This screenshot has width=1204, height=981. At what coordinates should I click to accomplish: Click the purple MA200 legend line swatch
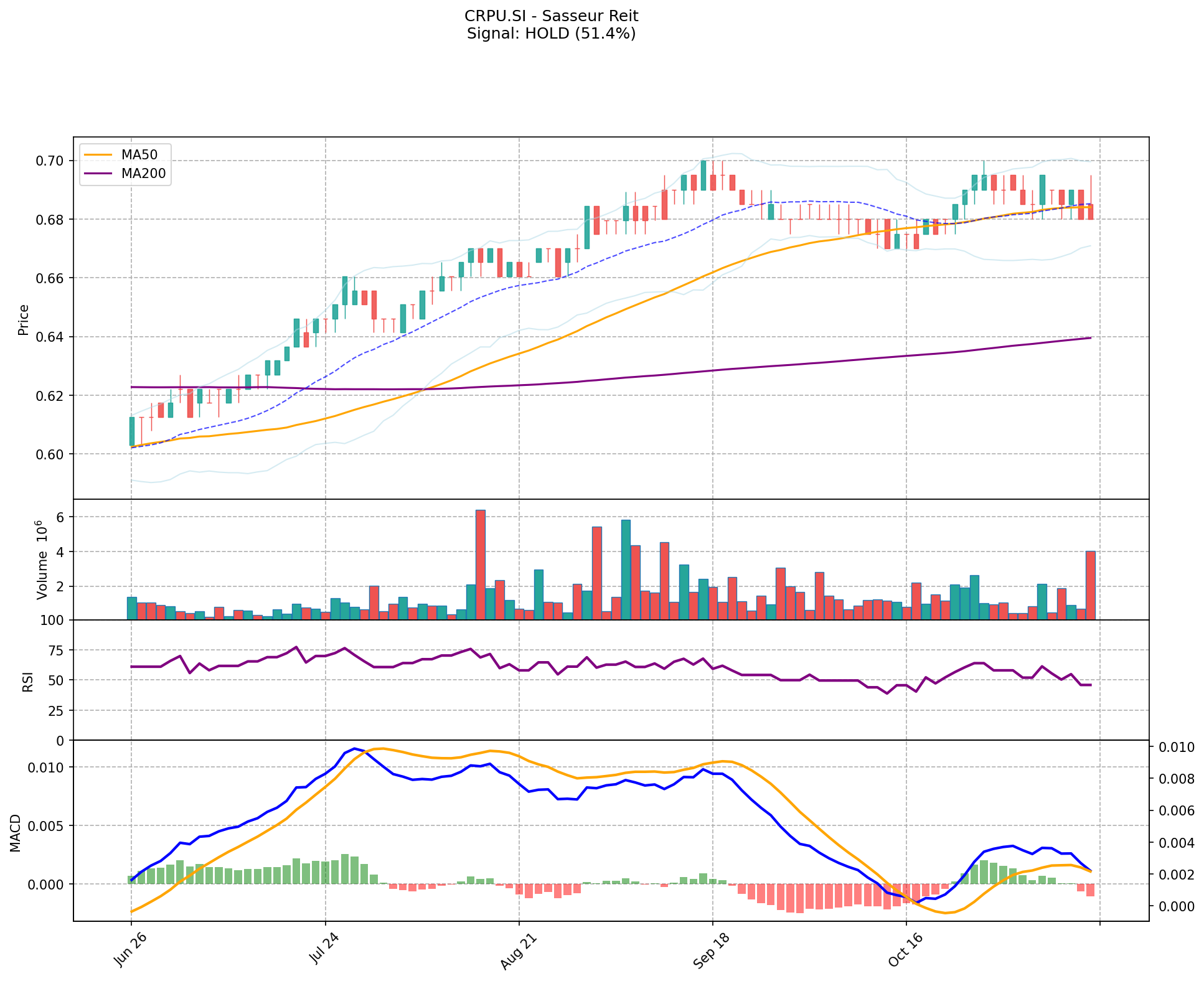(x=99, y=174)
